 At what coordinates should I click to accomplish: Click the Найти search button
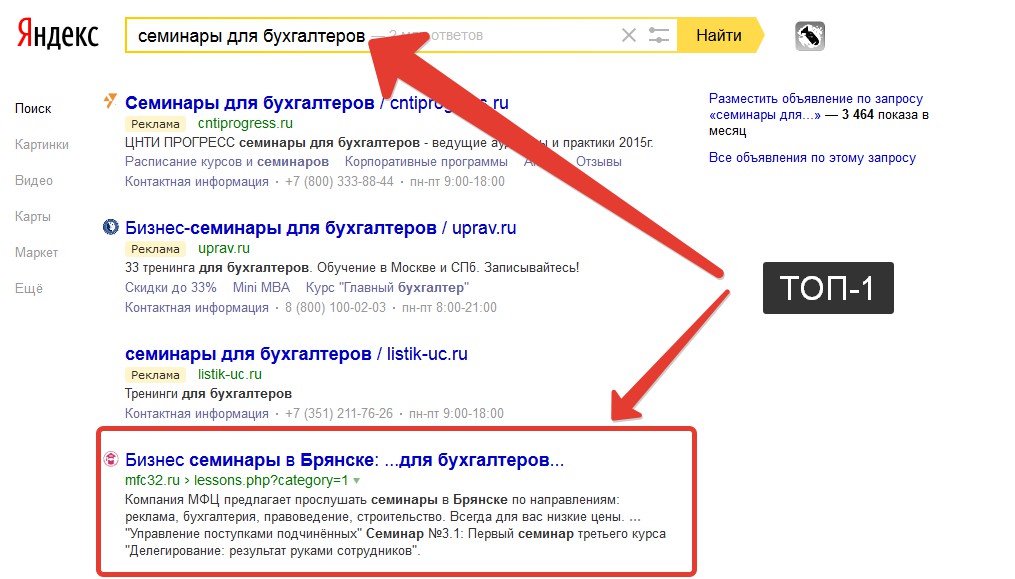(719, 35)
